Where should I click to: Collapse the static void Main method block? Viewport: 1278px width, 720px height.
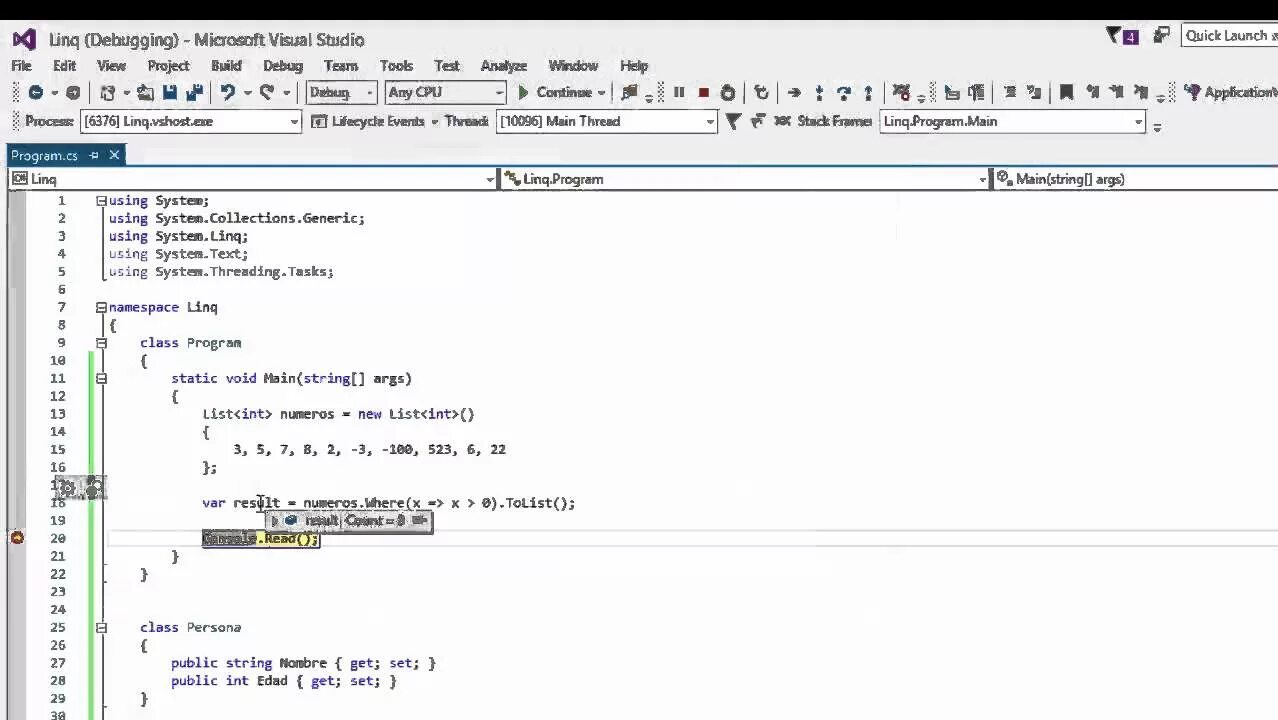101,379
